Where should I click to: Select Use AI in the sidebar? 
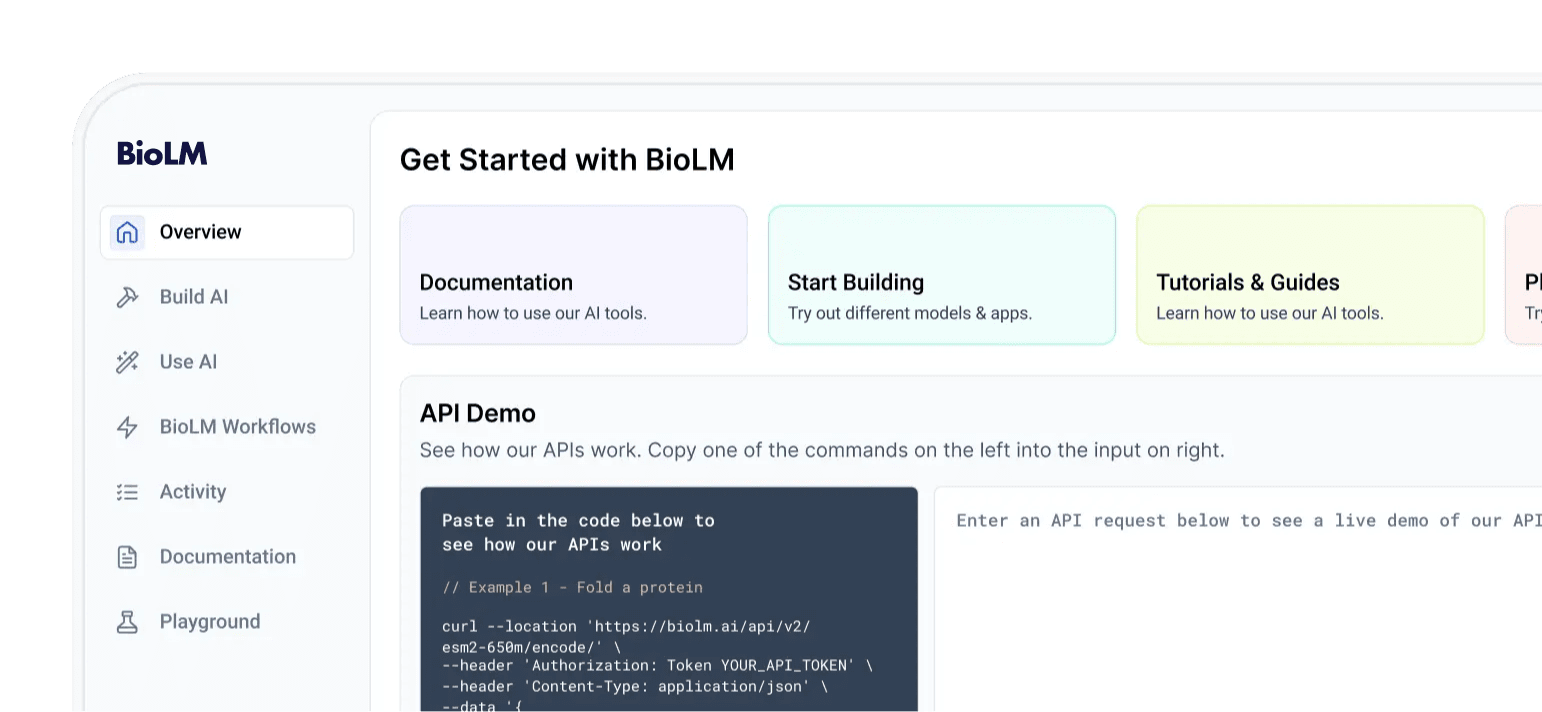(188, 362)
